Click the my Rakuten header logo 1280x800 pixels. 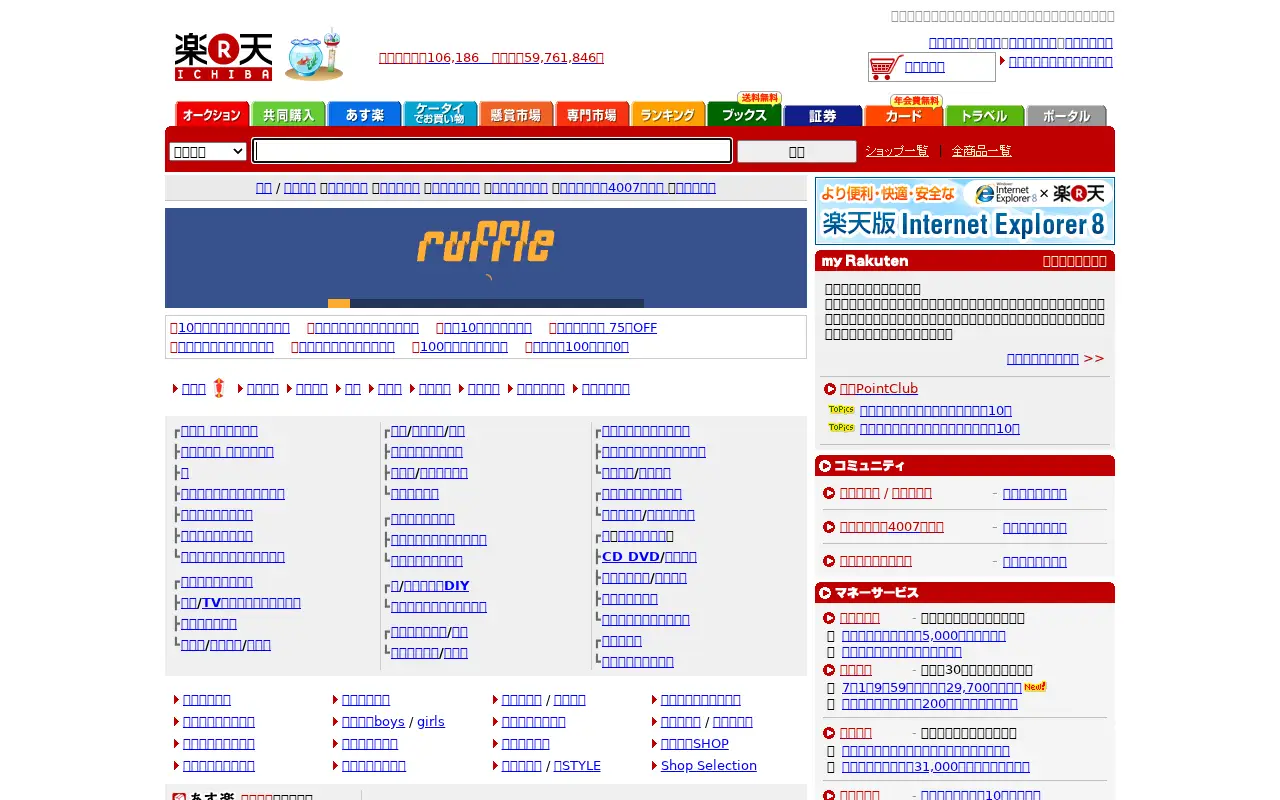pos(865,261)
